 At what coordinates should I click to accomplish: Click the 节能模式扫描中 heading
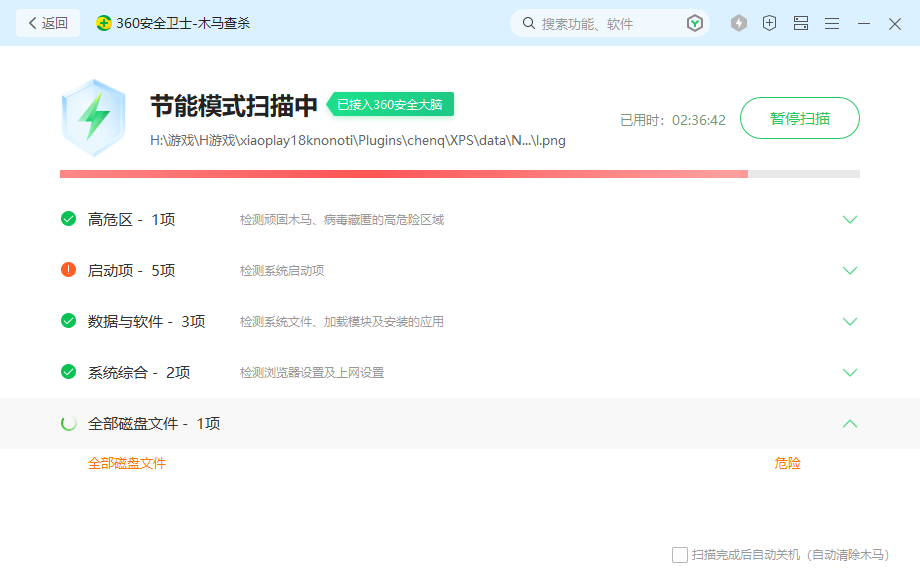(x=234, y=106)
